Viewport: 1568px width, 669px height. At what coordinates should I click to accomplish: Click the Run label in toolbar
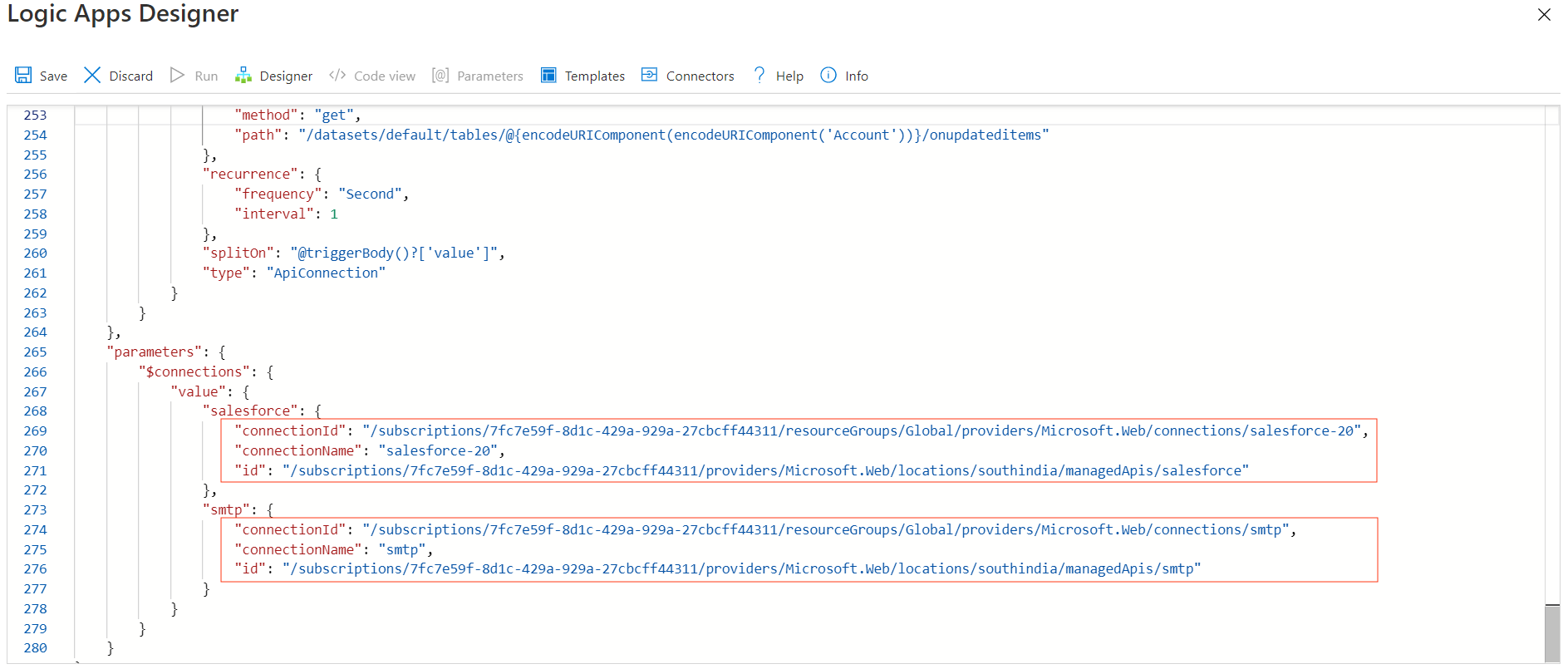pyautogui.click(x=206, y=76)
